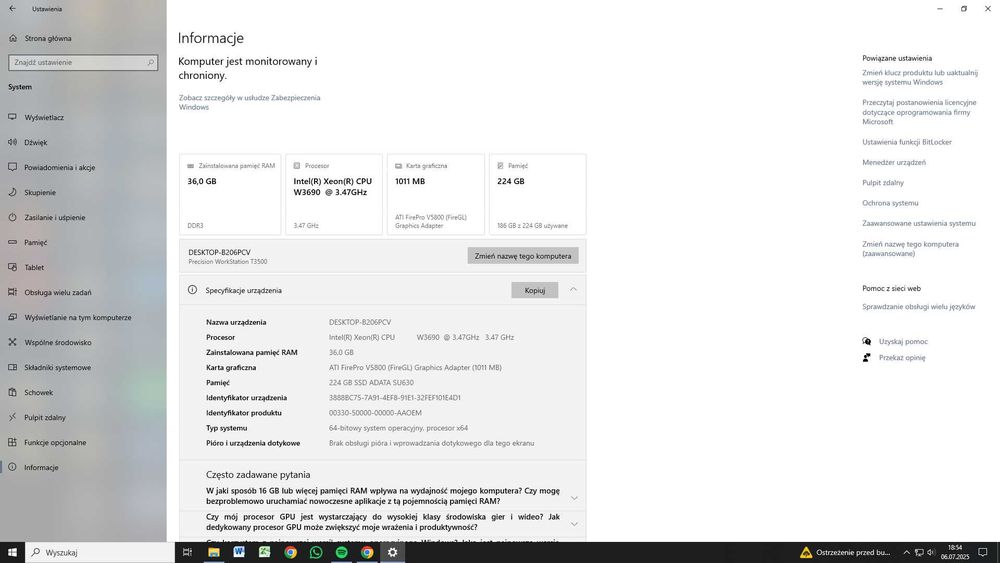
Task: Open Ustawienia funkcji BitLocker
Action: pos(907,142)
